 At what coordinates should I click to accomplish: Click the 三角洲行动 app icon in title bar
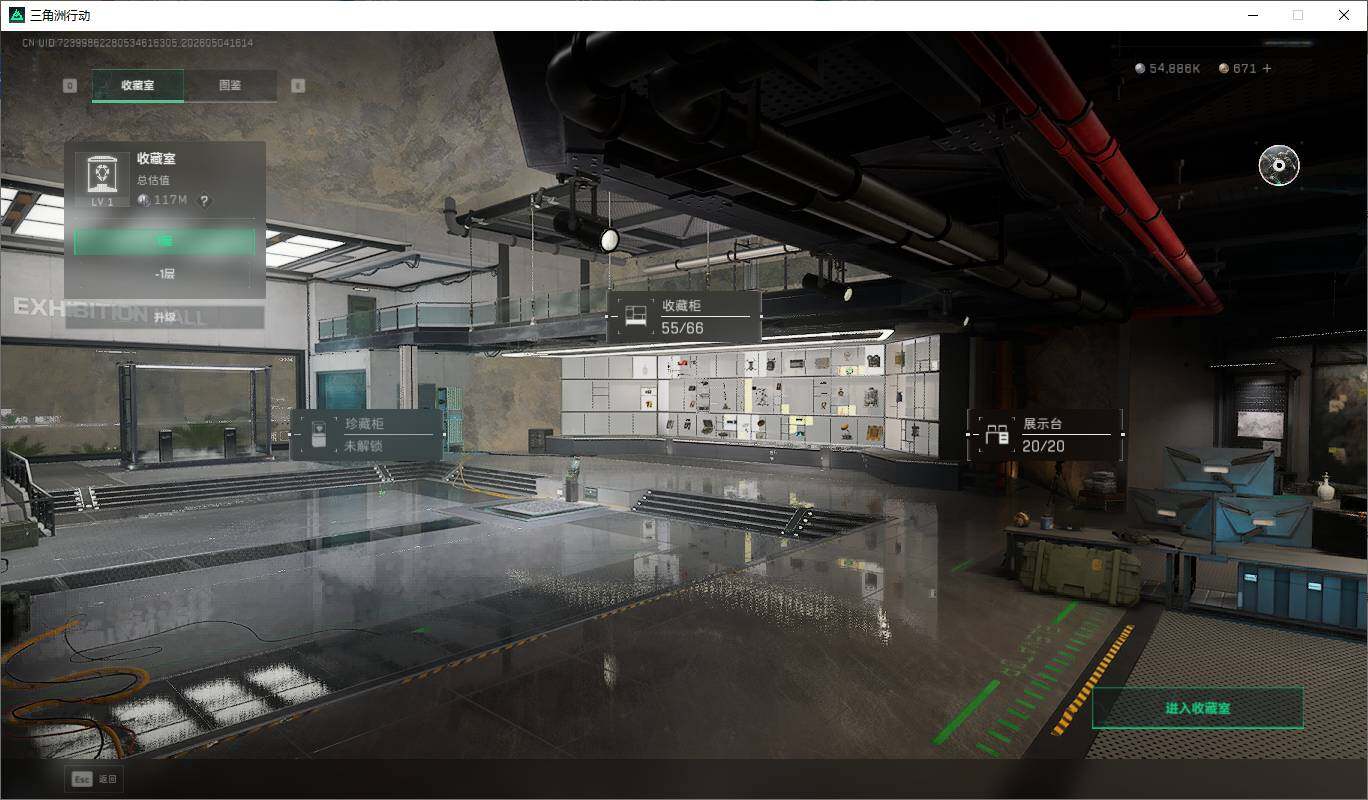click(16, 15)
